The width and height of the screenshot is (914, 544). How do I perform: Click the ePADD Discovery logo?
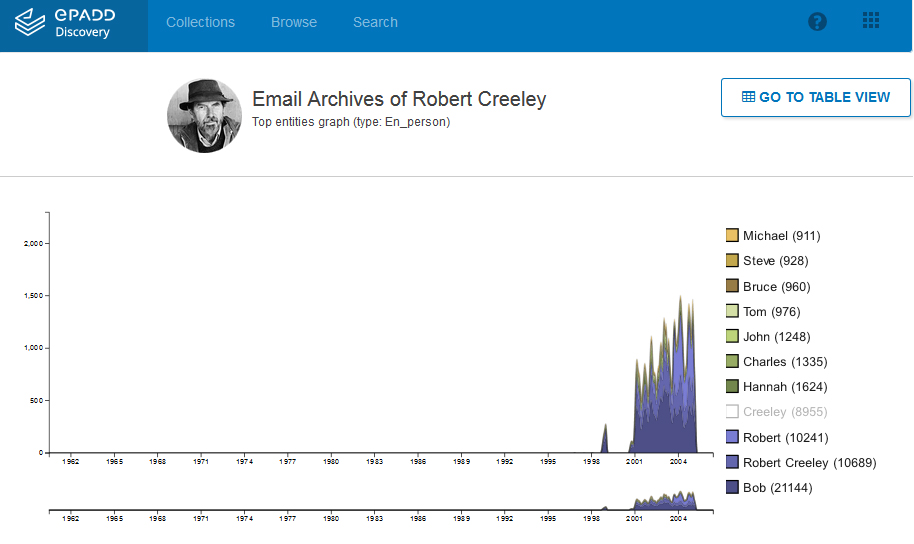[x=70, y=24]
